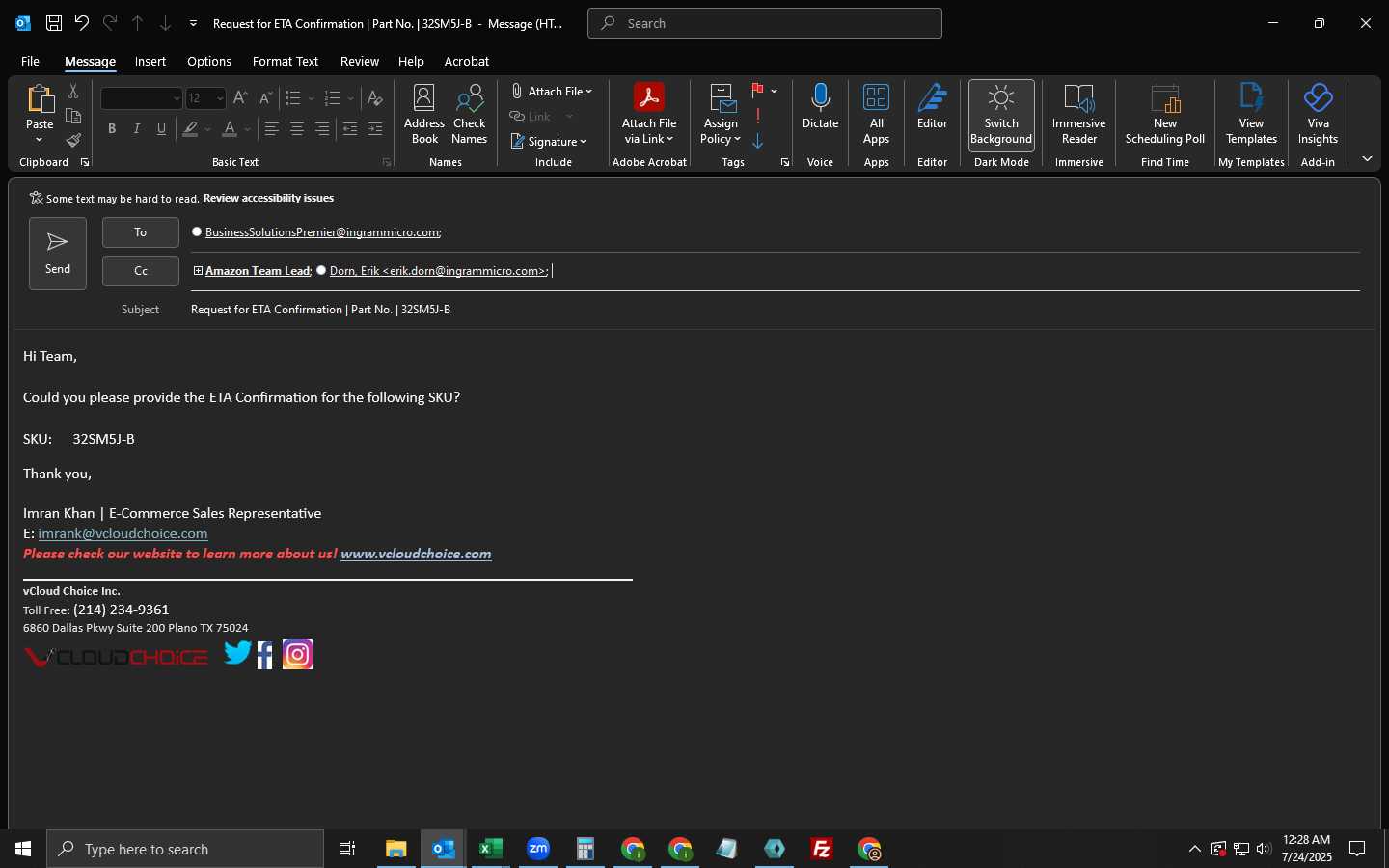Undo the last action in title bar
The image size is (1389, 868).
tap(82, 23)
